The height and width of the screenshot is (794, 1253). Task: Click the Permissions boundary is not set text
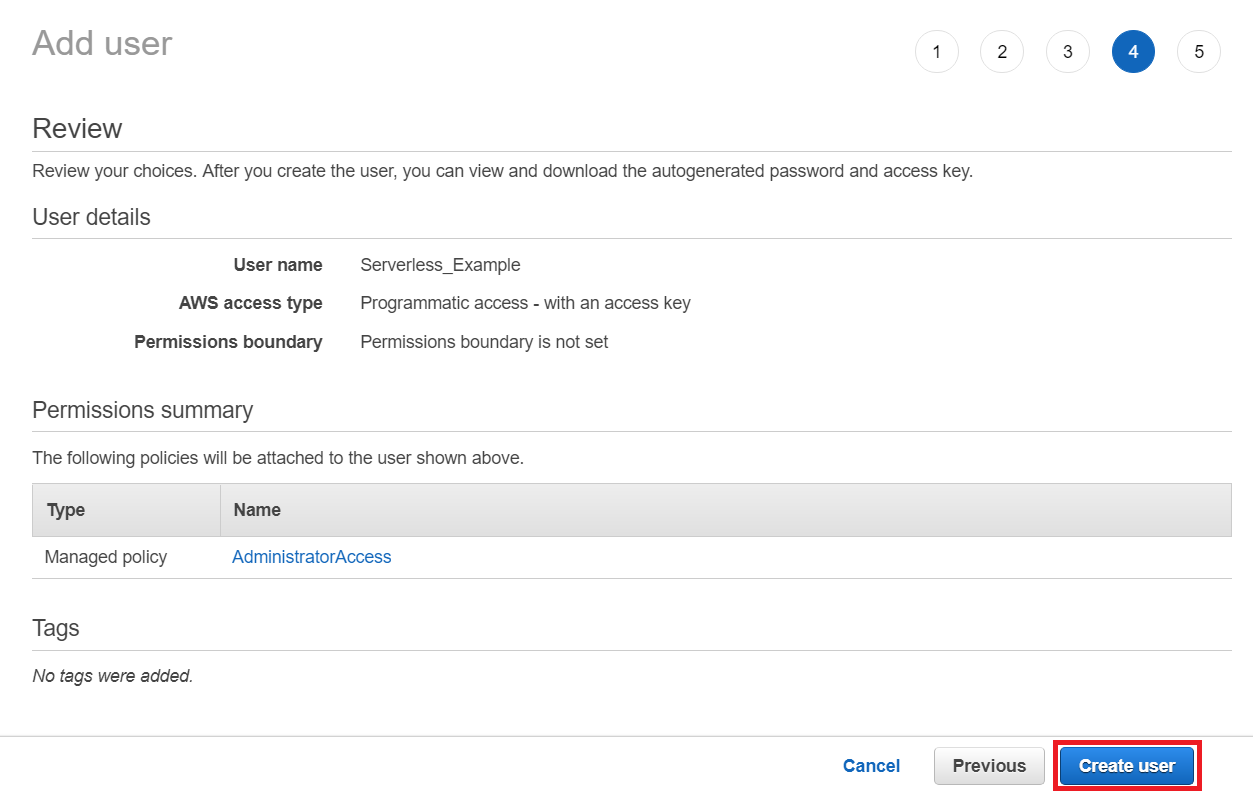coord(484,342)
